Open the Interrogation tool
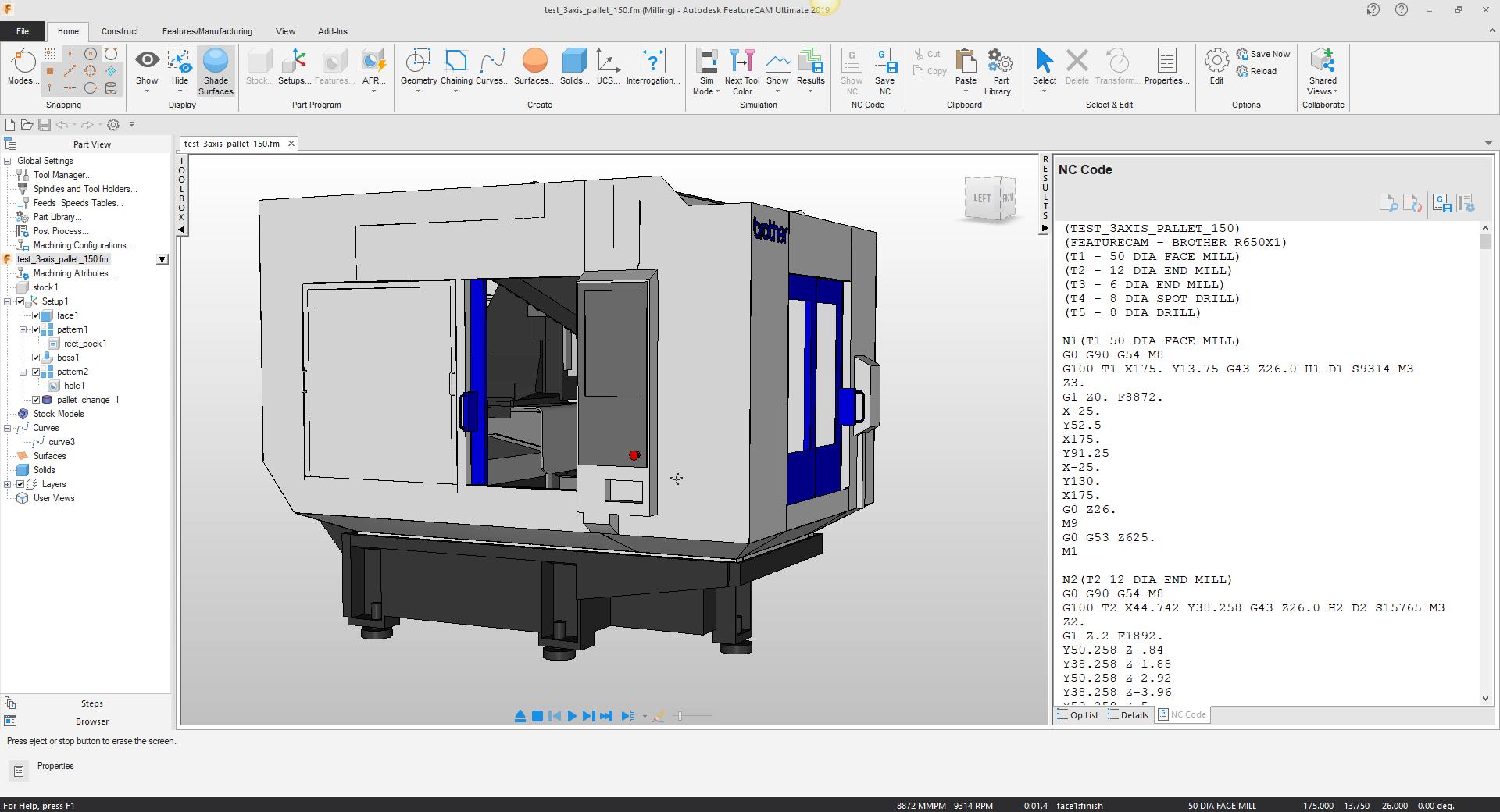 pyautogui.click(x=652, y=67)
